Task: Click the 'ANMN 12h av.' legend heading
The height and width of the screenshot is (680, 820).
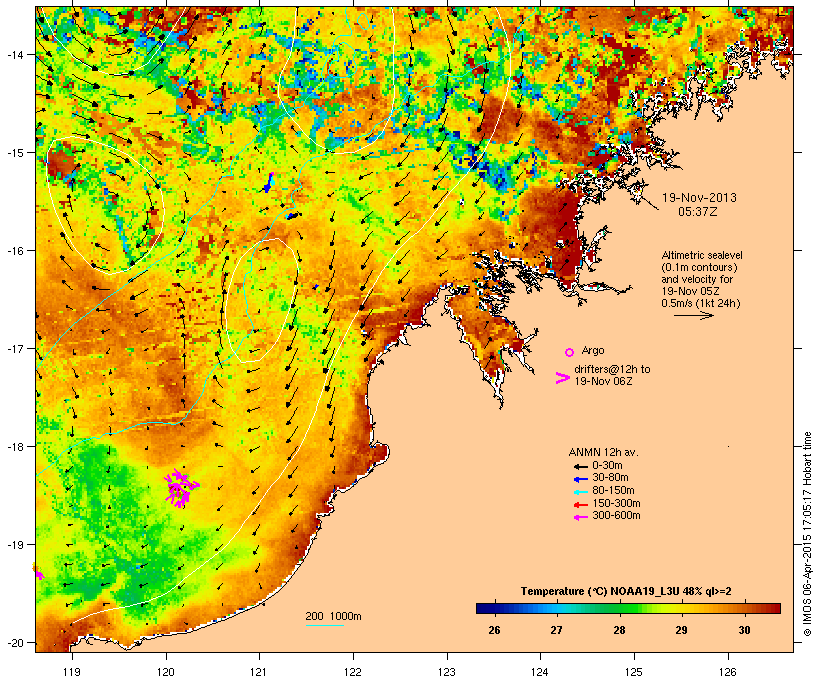Action: click(x=603, y=452)
